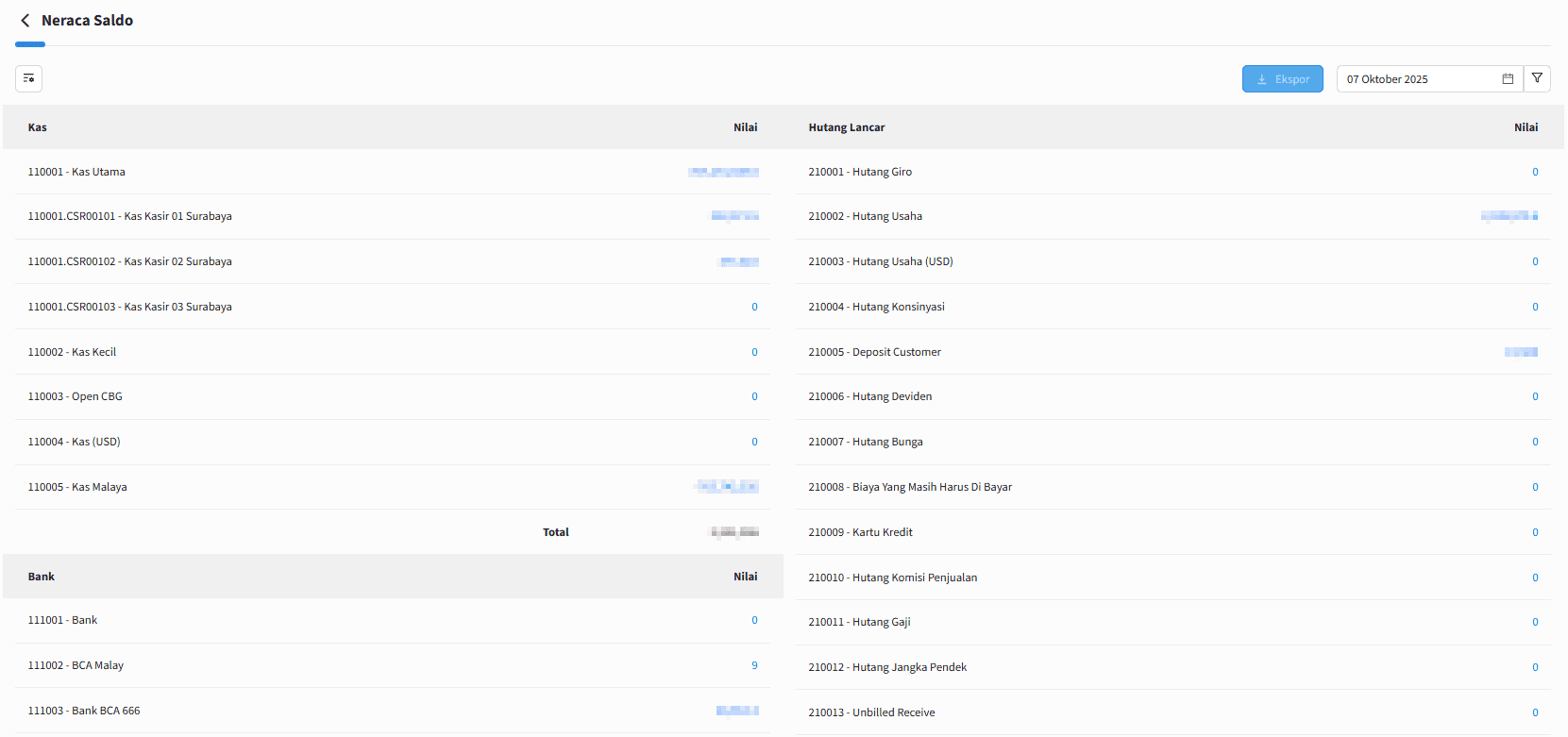
Task: Click the 07 Oktober 2025 date field
Action: click(x=1416, y=79)
